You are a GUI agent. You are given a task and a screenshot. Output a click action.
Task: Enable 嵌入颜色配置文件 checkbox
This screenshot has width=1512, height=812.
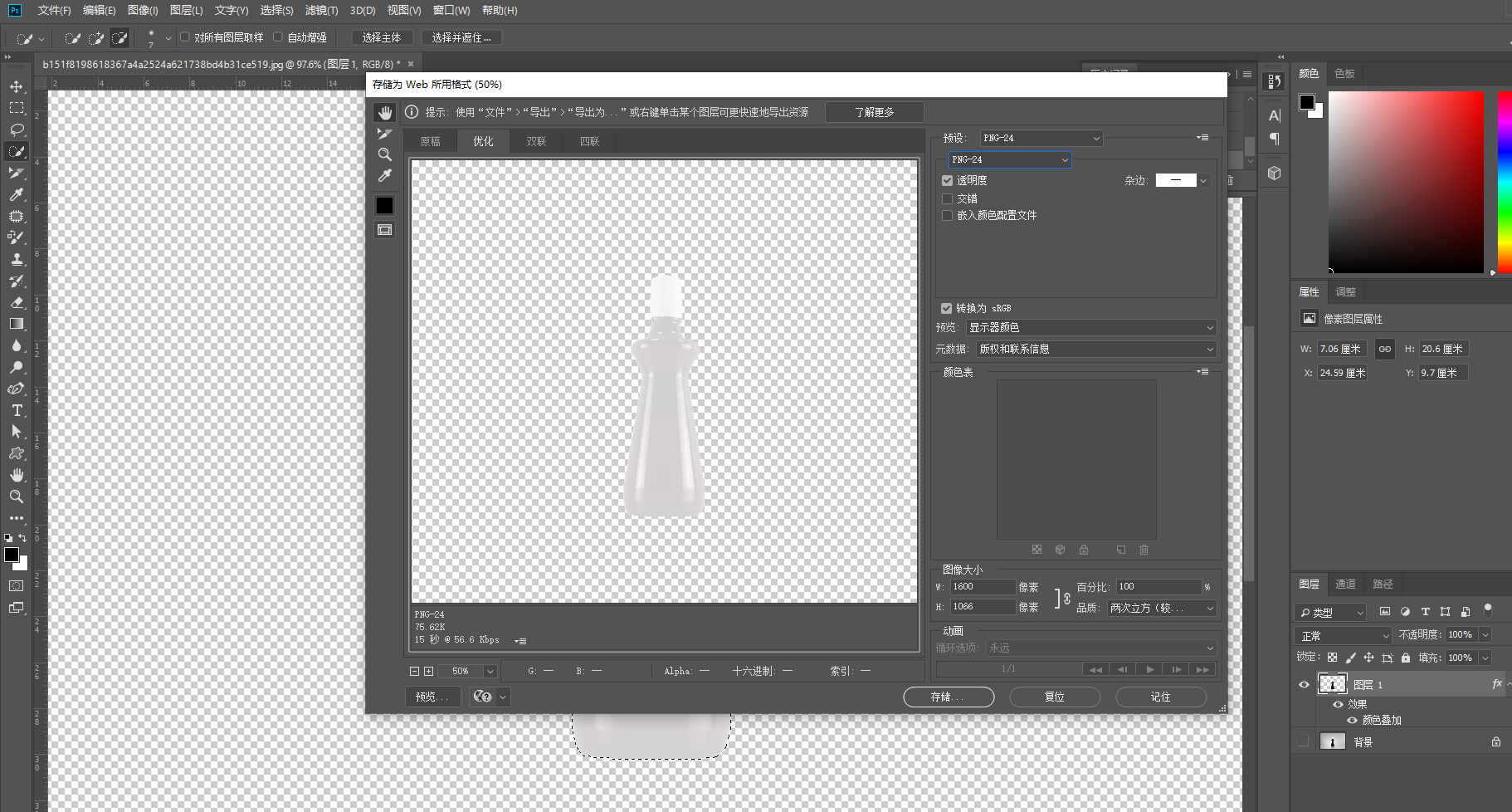[947, 215]
